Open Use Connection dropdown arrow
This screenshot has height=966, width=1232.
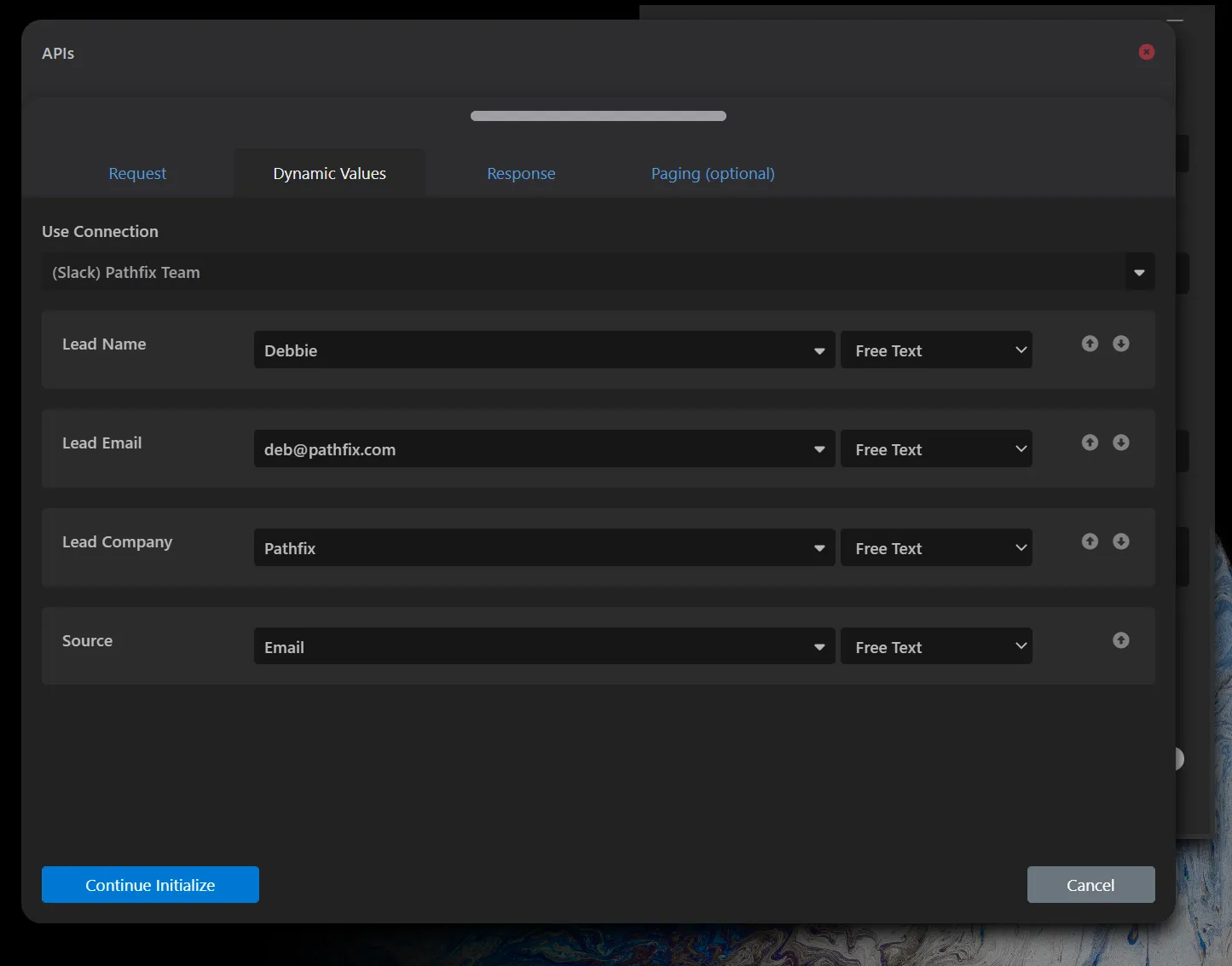(1139, 272)
